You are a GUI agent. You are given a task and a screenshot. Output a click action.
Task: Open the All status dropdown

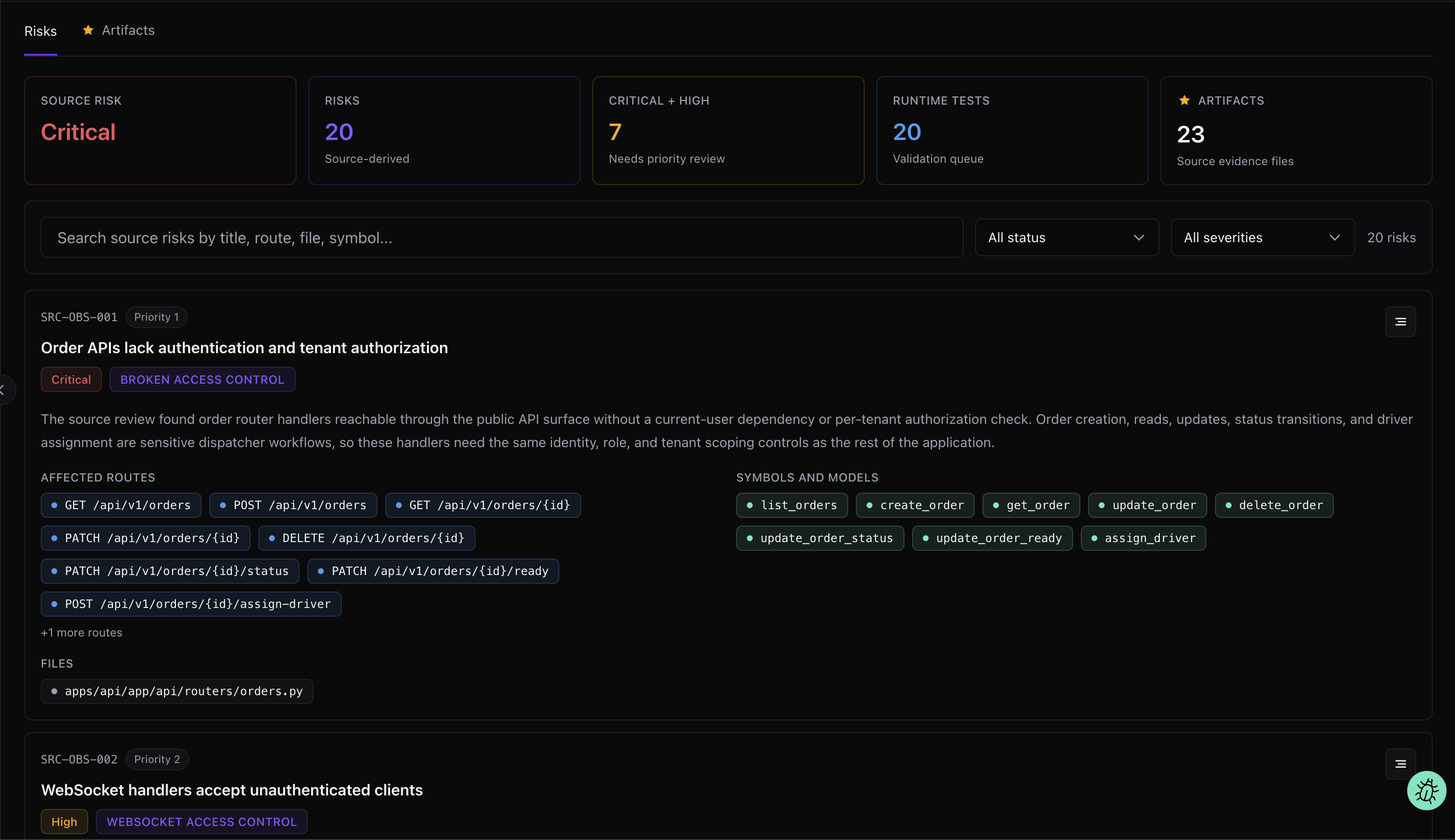tap(1067, 237)
